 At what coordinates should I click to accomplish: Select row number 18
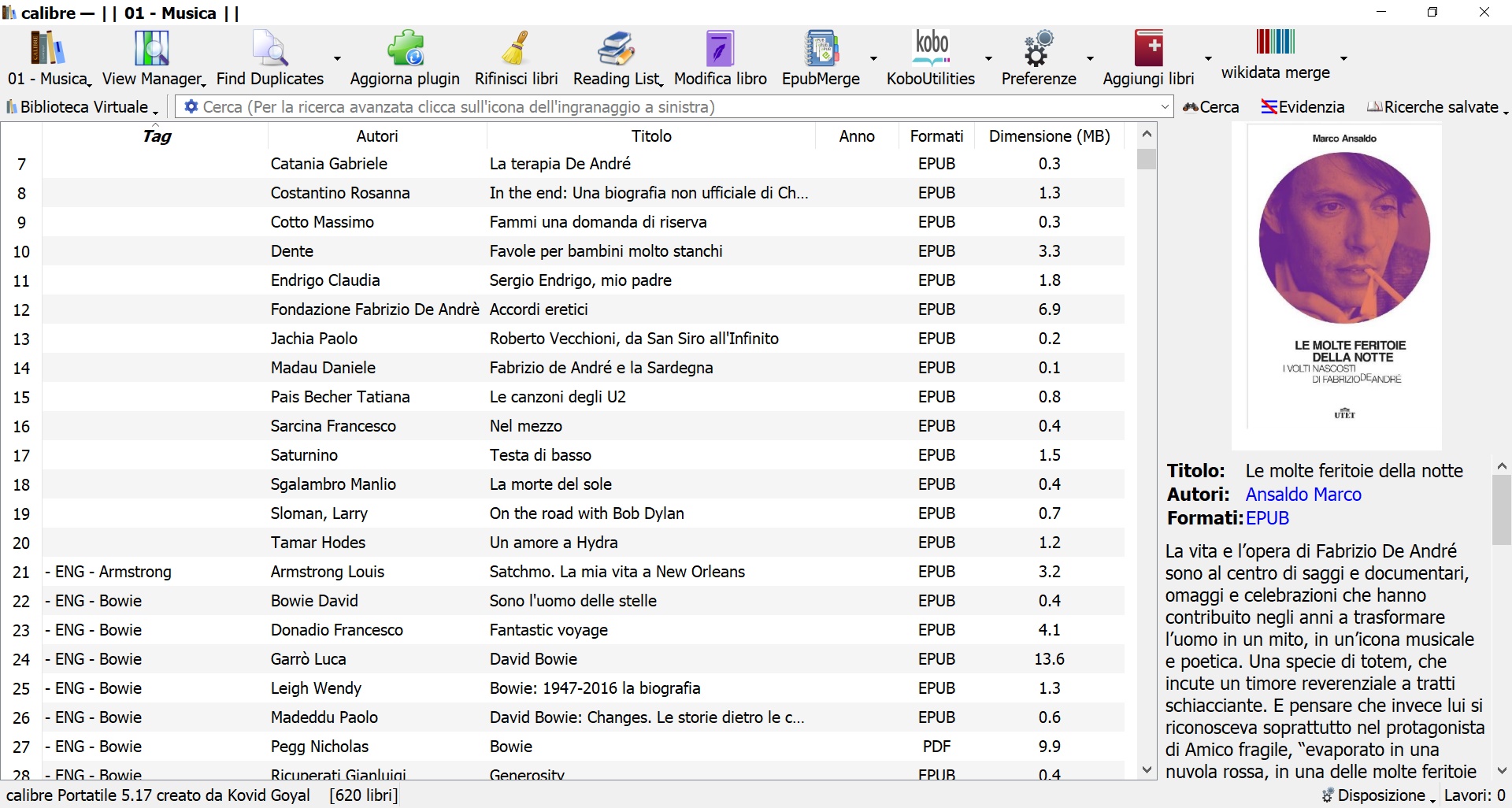[x=21, y=485]
